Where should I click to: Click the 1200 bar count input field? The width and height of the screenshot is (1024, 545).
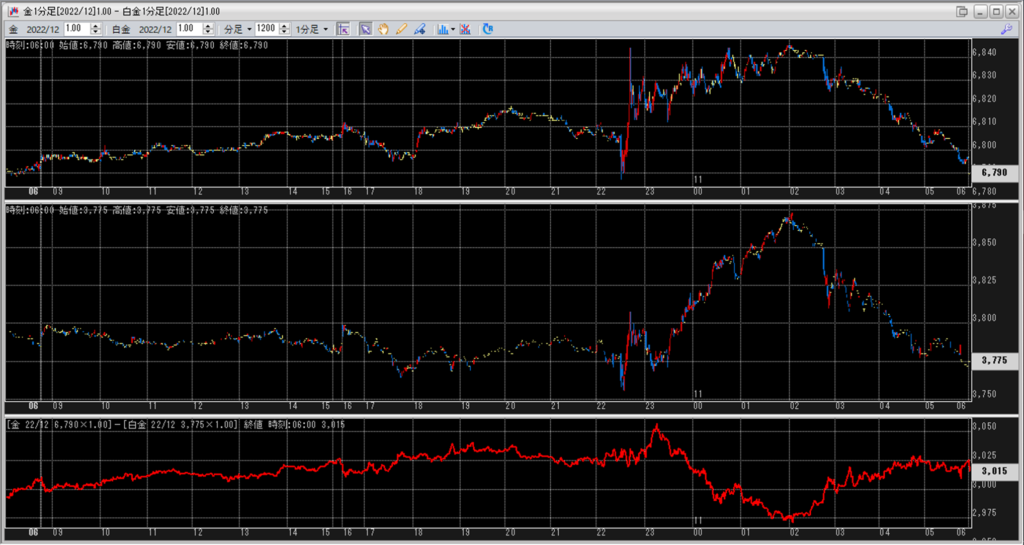[x=265, y=30]
